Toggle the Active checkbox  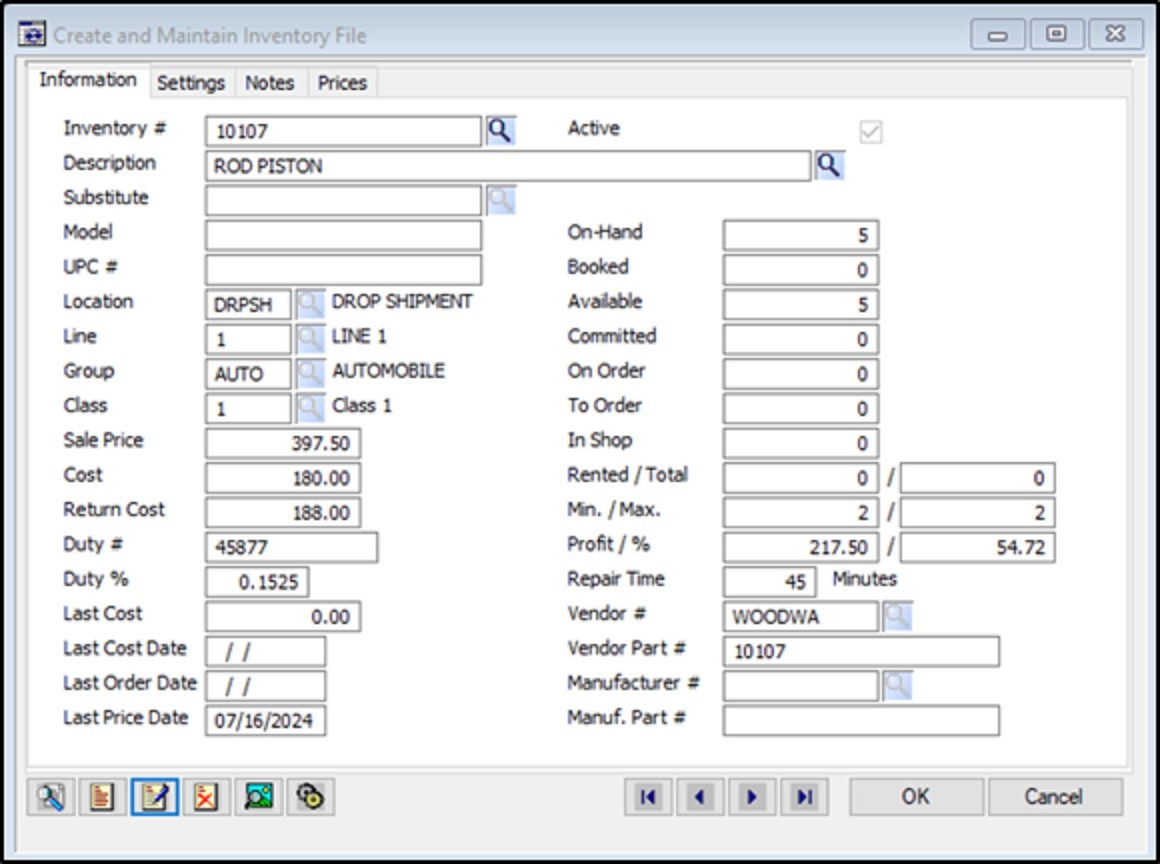pyautogui.click(x=871, y=132)
